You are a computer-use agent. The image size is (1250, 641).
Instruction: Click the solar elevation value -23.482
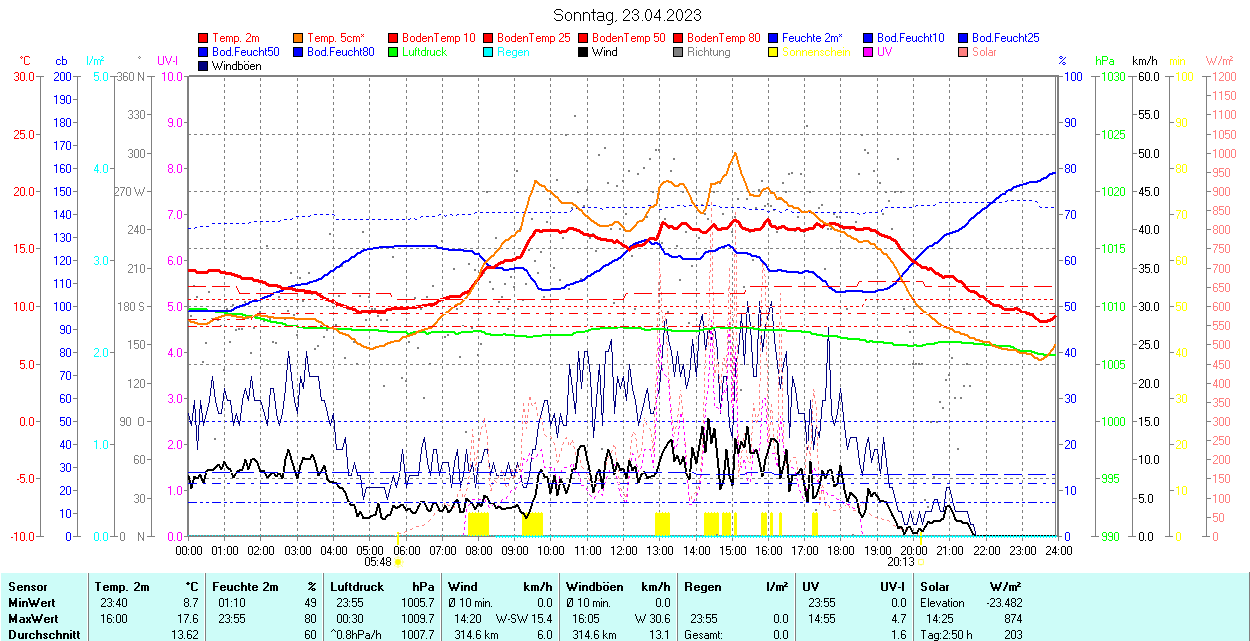click(1003, 603)
